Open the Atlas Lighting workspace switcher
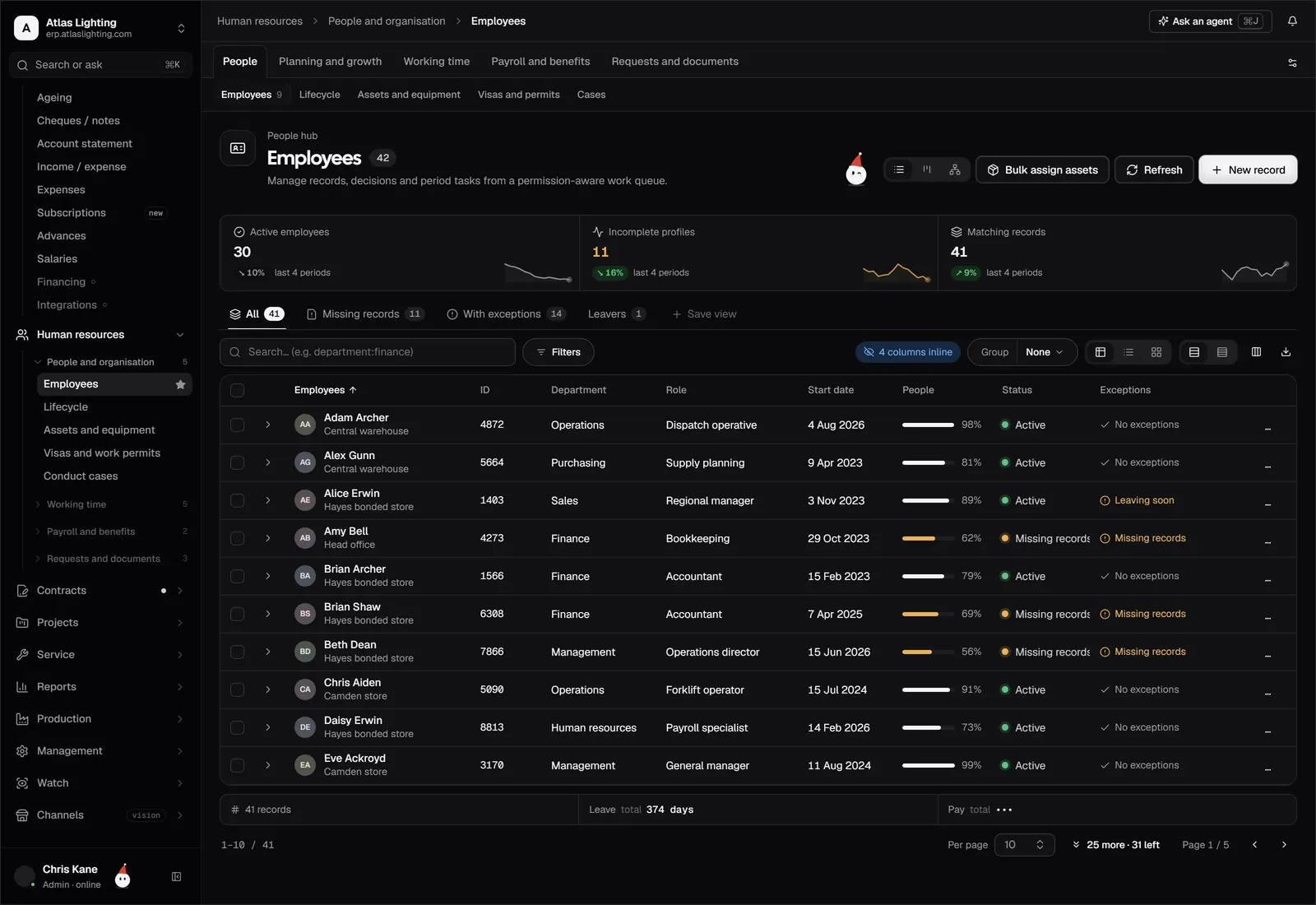 (100, 28)
